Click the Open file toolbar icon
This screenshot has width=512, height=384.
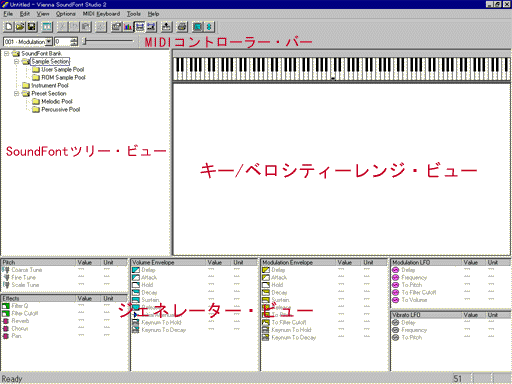tap(20, 27)
